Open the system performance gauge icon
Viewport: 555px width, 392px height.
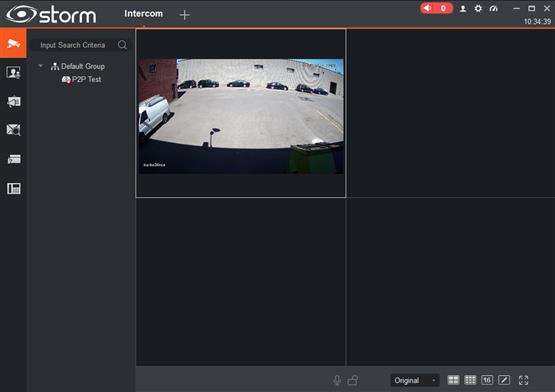493,8
